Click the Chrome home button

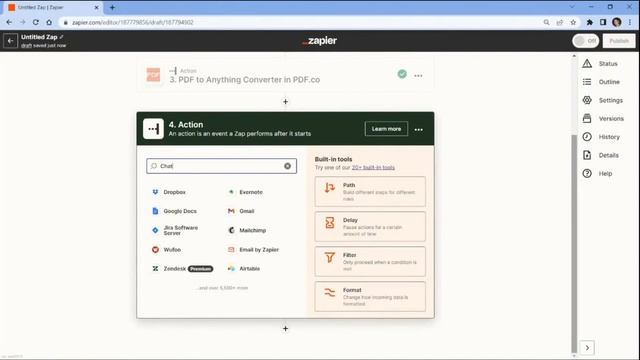click(49, 22)
